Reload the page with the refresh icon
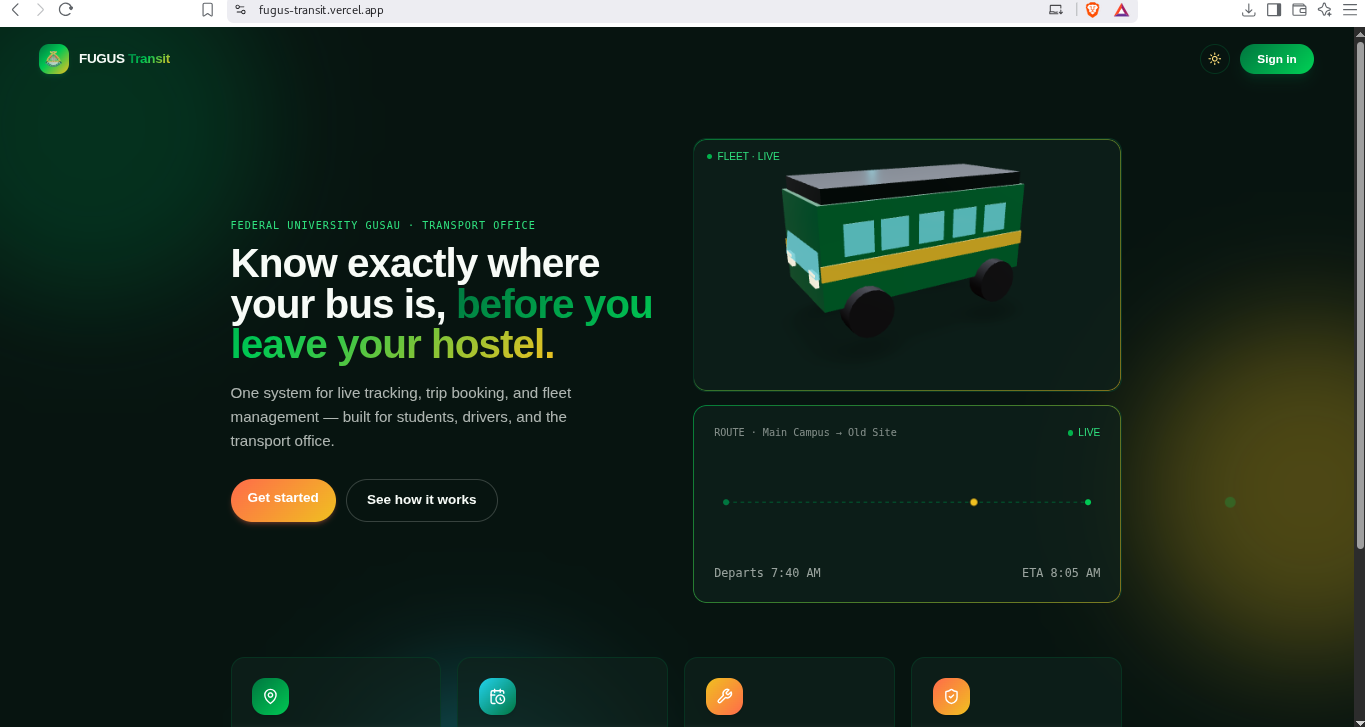 [66, 10]
